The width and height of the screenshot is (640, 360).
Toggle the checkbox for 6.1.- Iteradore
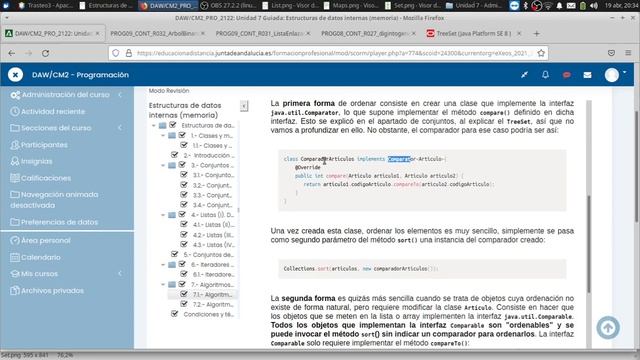(184, 274)
